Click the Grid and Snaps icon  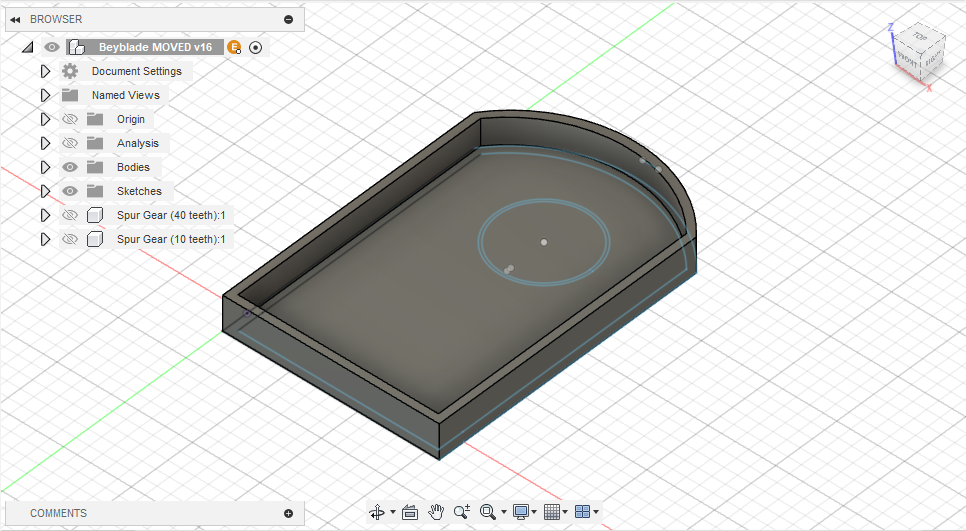[552, 512]
